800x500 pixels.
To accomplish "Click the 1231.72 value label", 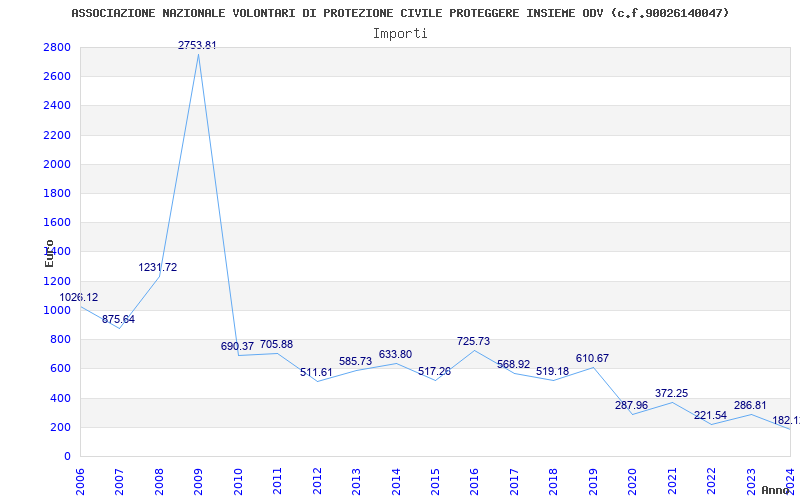I will (158, 267).
